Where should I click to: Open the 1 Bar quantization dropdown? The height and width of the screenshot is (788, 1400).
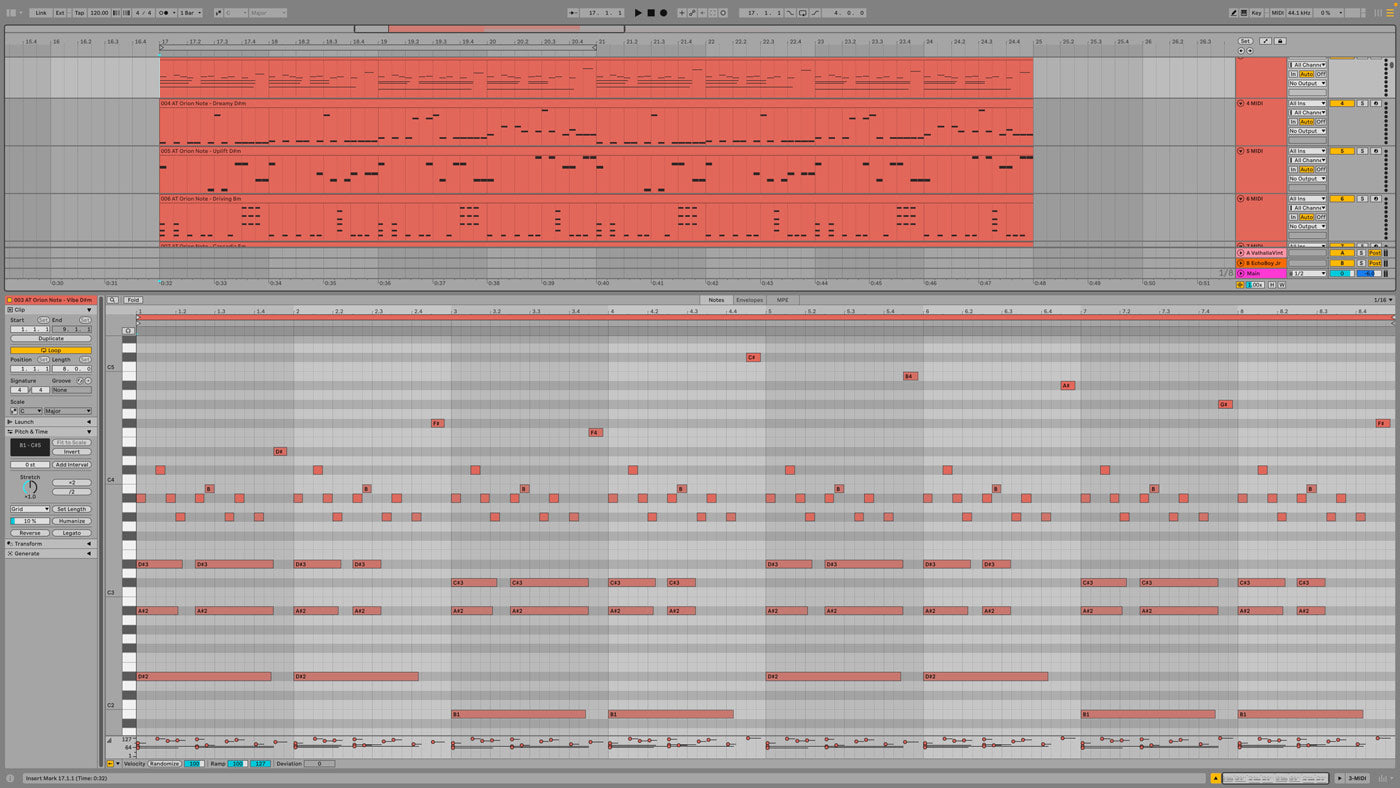189,13
